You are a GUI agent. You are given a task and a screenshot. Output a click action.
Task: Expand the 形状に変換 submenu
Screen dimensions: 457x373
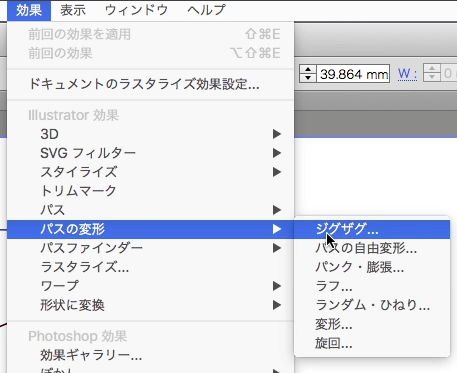[x=150, y=305]
